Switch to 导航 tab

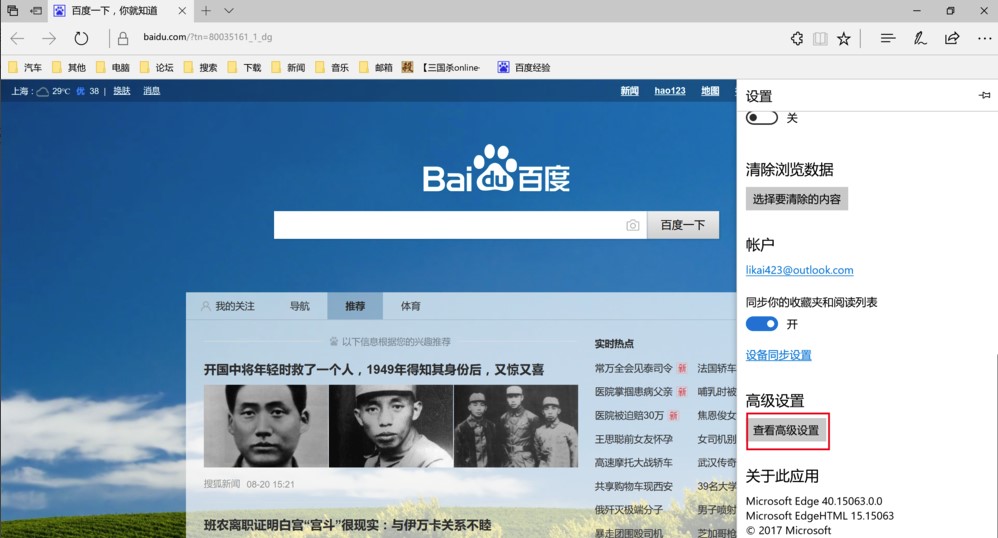(x=300, y=306)
